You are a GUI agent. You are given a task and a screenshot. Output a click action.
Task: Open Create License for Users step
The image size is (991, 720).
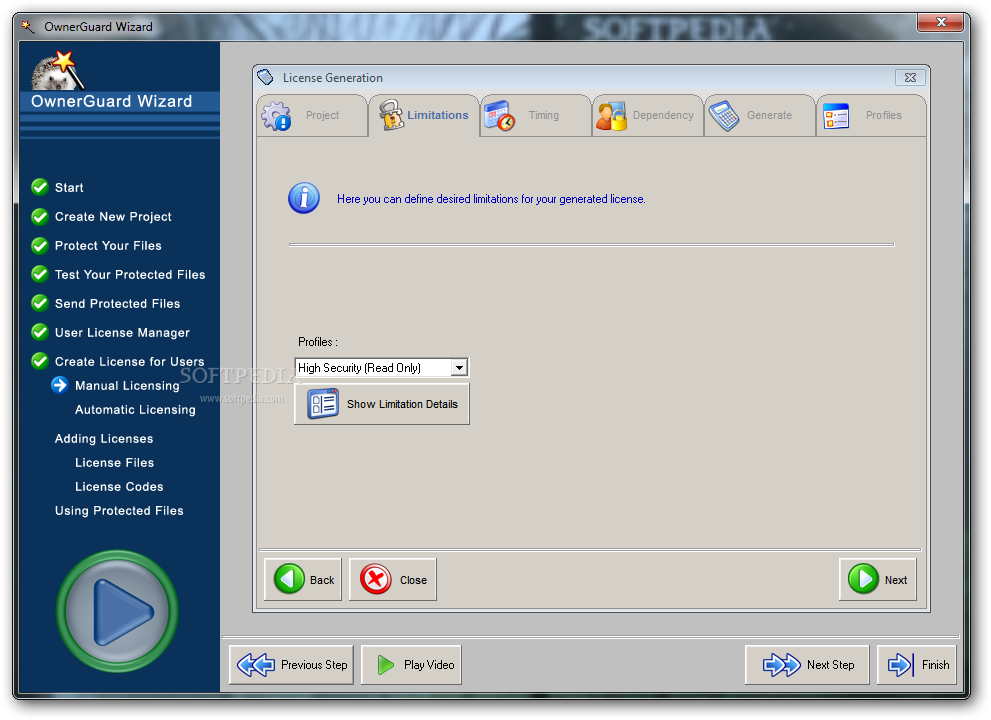point(130,362)
